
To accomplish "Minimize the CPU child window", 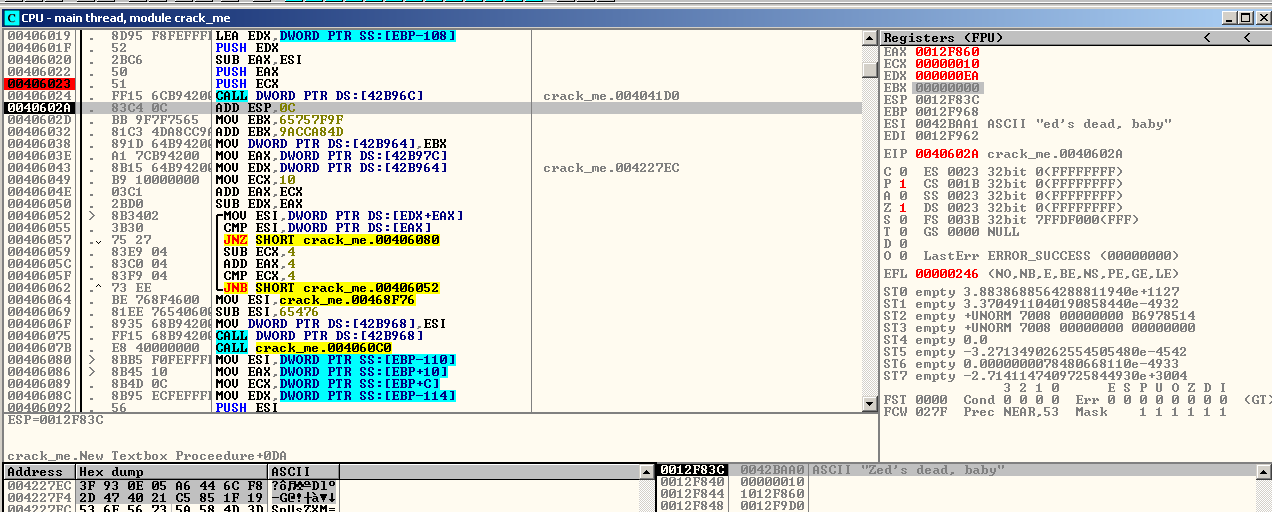I will (1230, 18).
